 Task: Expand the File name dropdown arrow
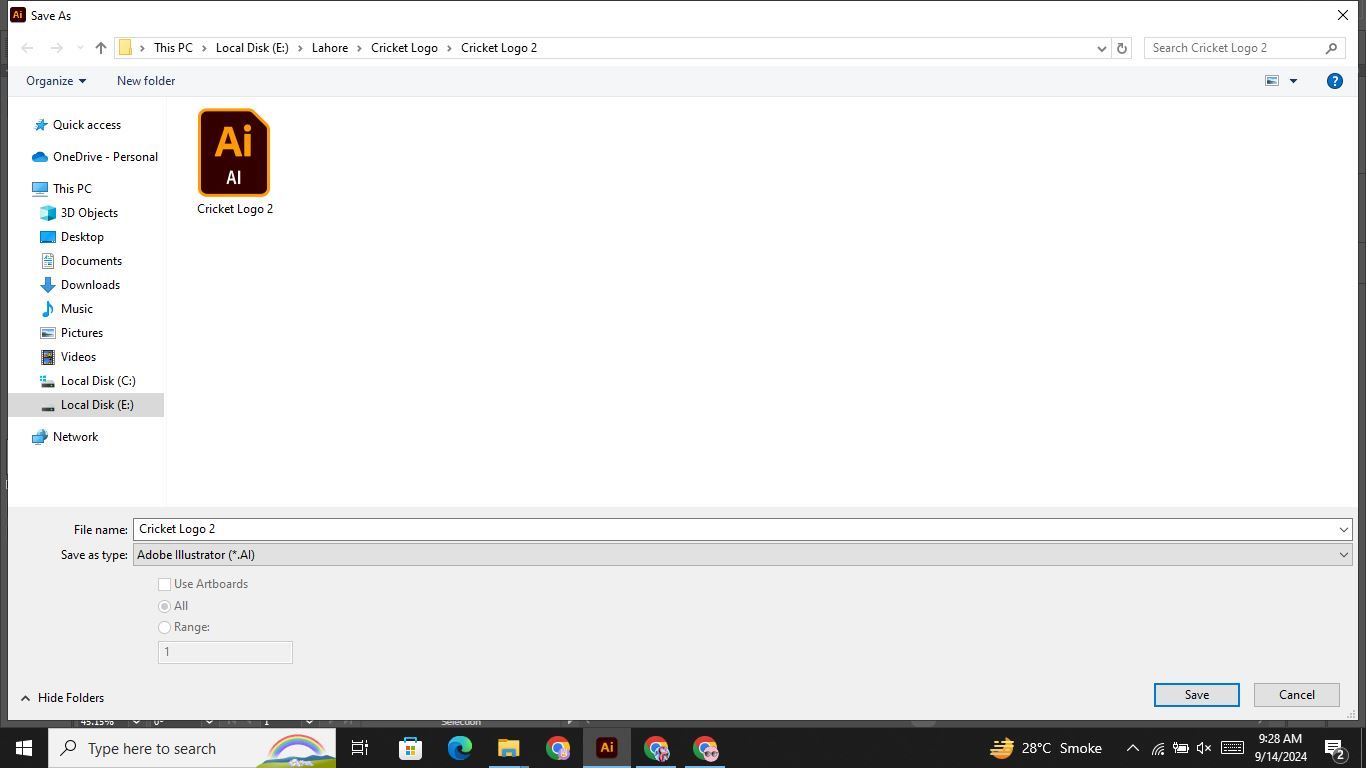1344,529
